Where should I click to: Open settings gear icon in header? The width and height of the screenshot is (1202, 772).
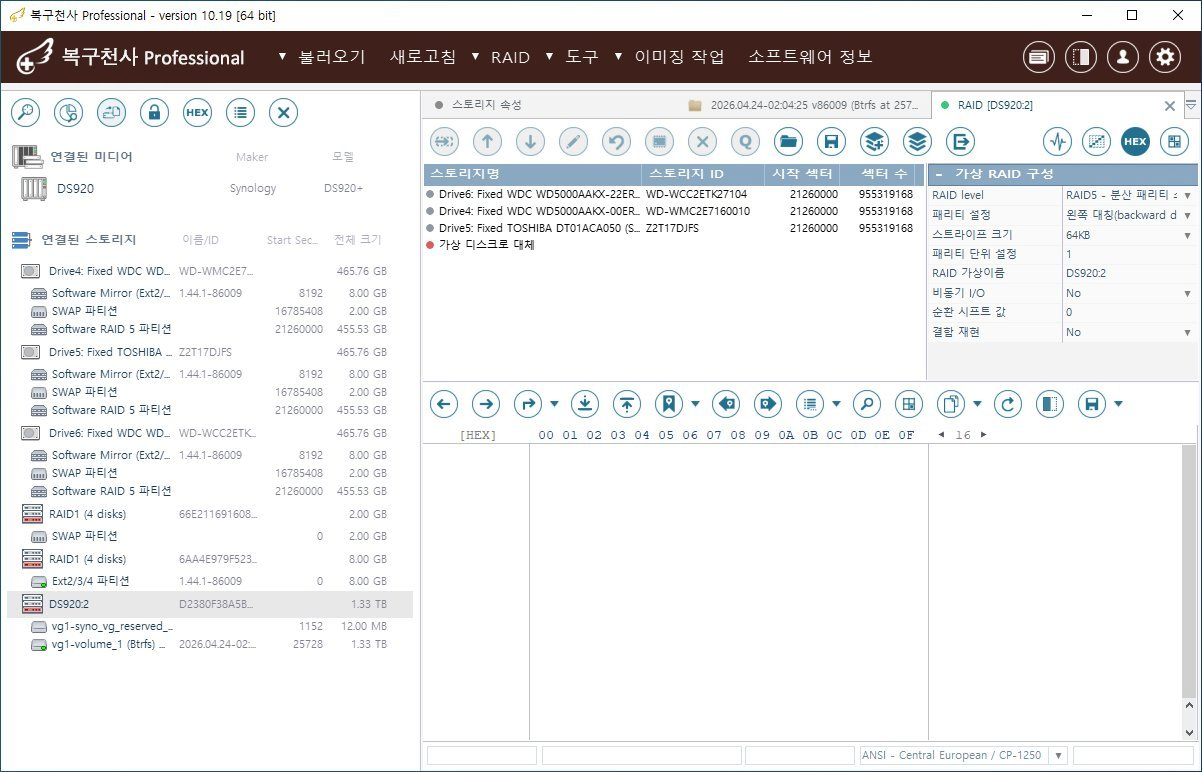pyautogui.click(x=1165, y=57)
